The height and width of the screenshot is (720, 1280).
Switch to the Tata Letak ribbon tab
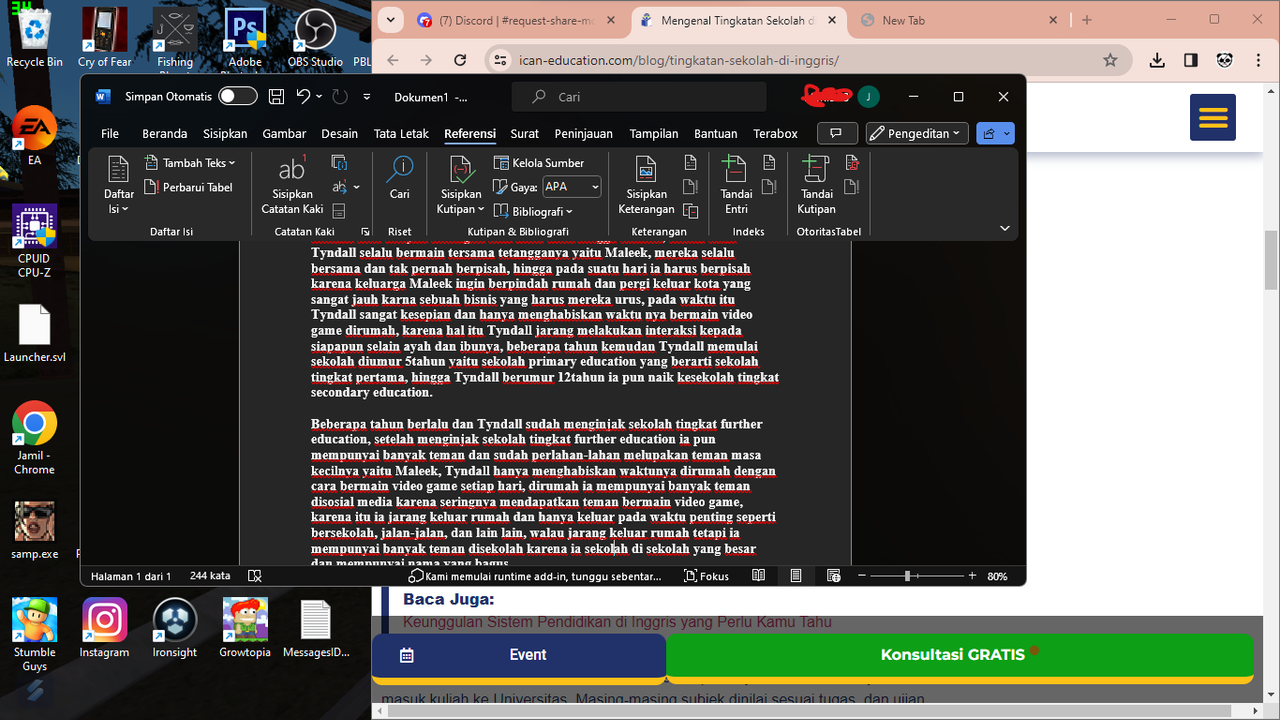click(x=401, y=133)
